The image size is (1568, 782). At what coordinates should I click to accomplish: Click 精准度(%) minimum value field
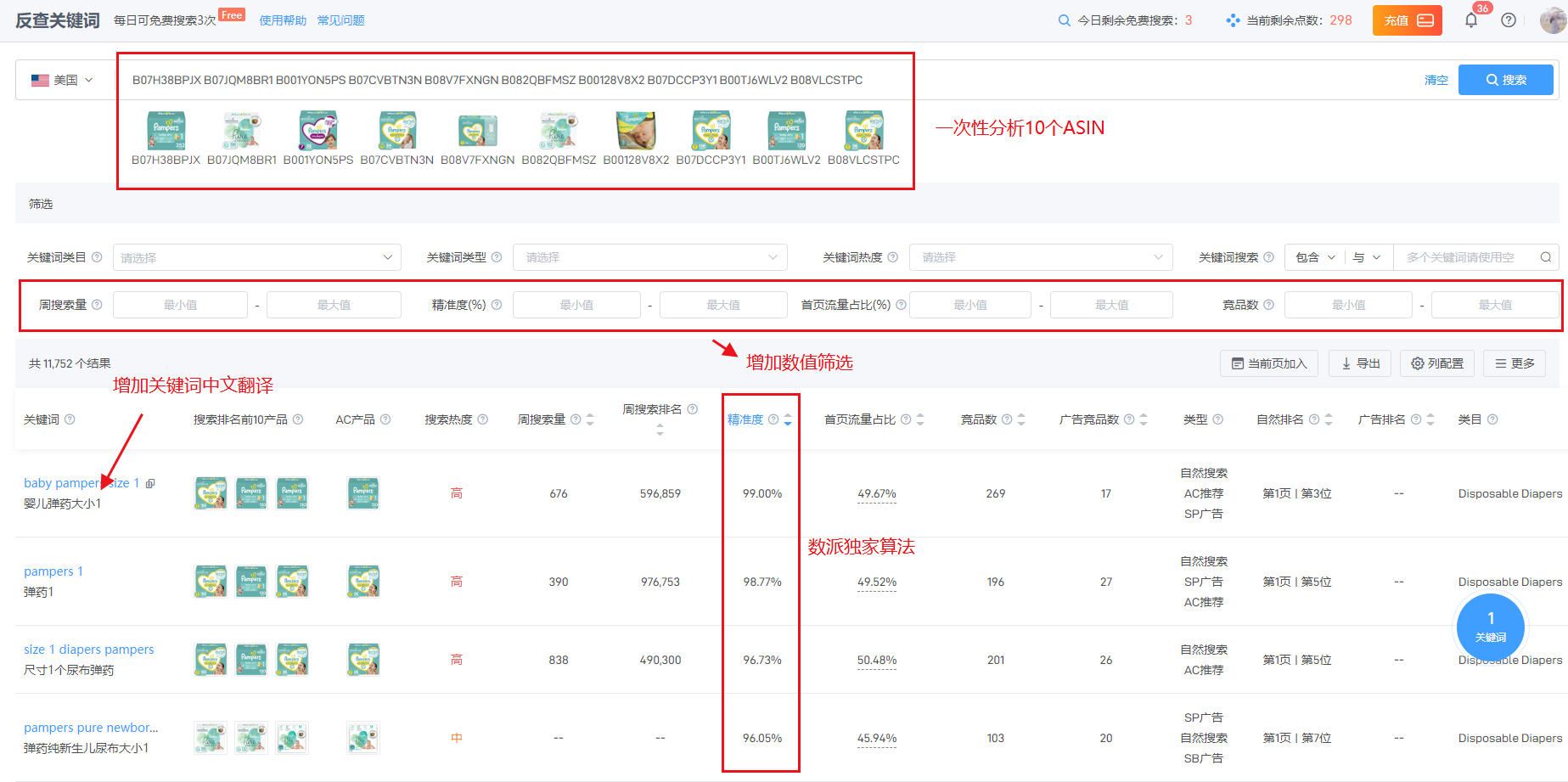576,305
